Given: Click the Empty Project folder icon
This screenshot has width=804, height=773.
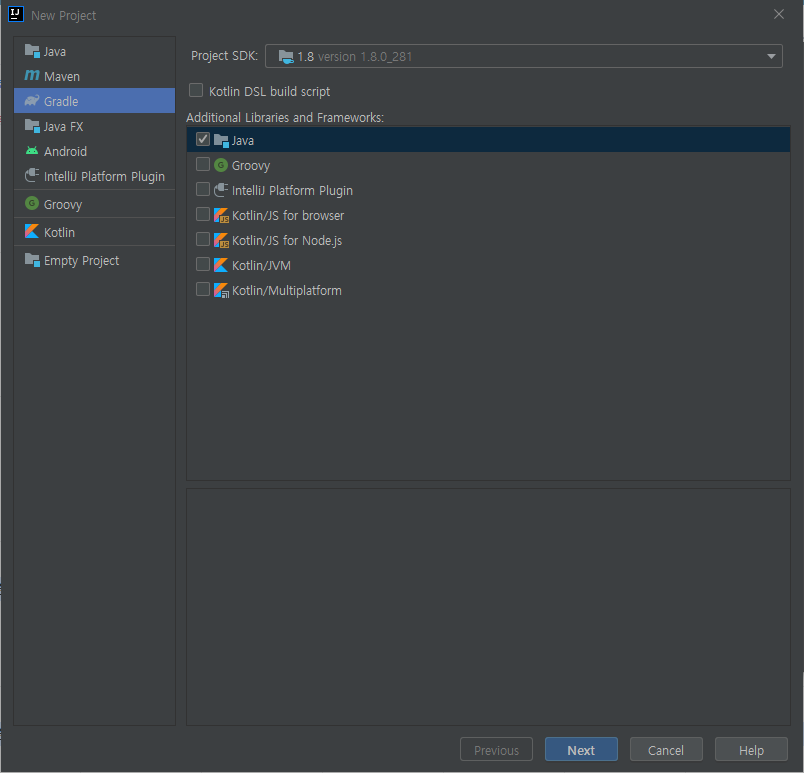Looking at the screenshot, I should [32, 260].
